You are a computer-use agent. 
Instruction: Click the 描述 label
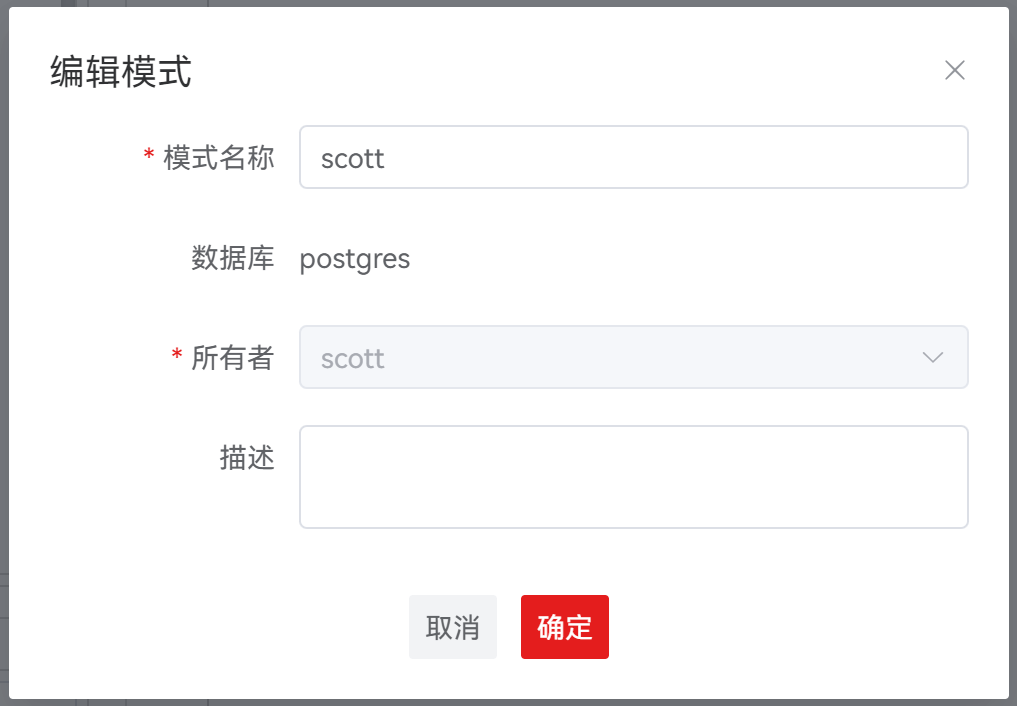click(x=247, y=457)
